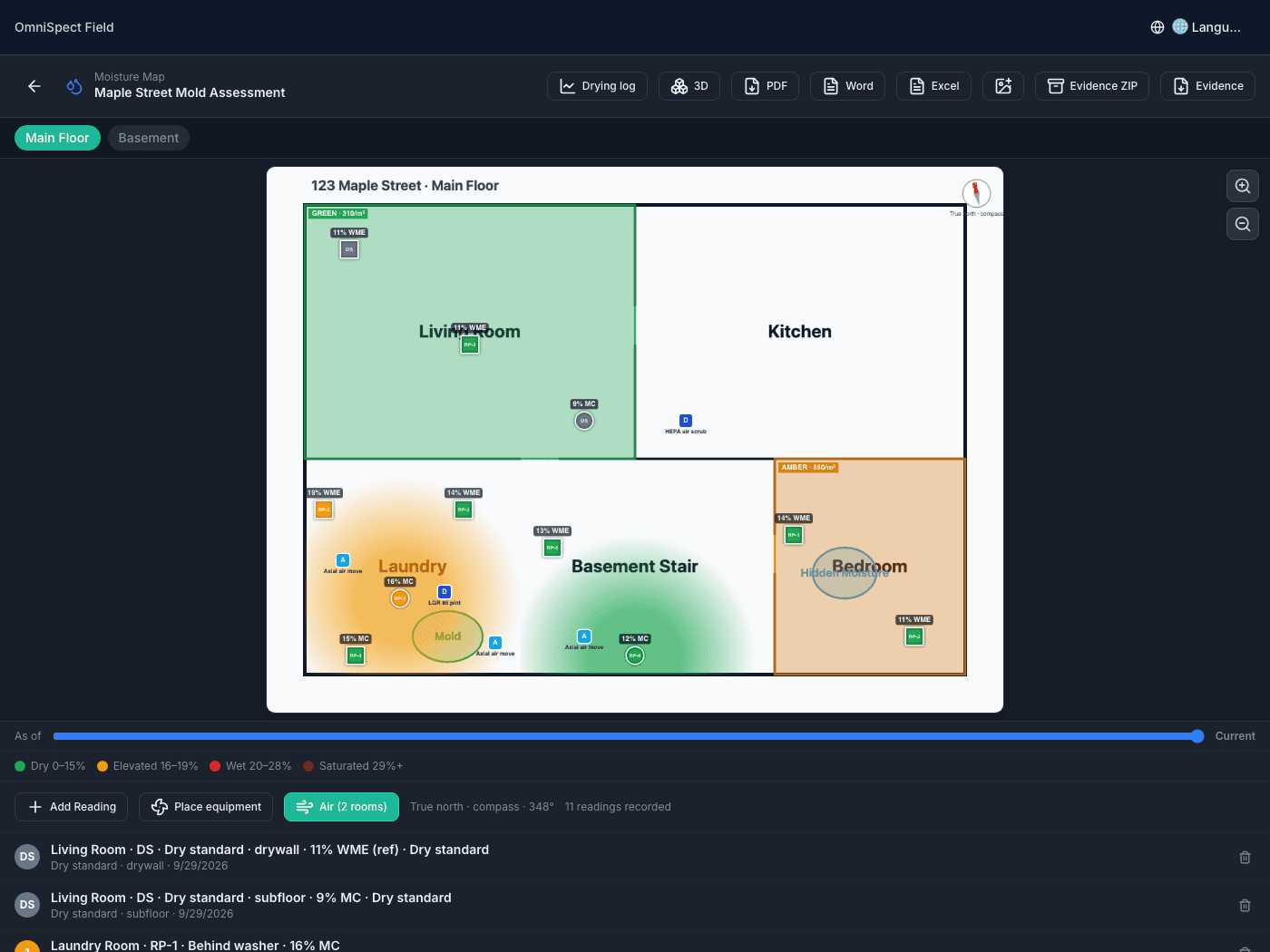Download the Evidence ZIP
Image resolution: width=1270 pixels, height=952 pixels.
tap(1092, 86)
